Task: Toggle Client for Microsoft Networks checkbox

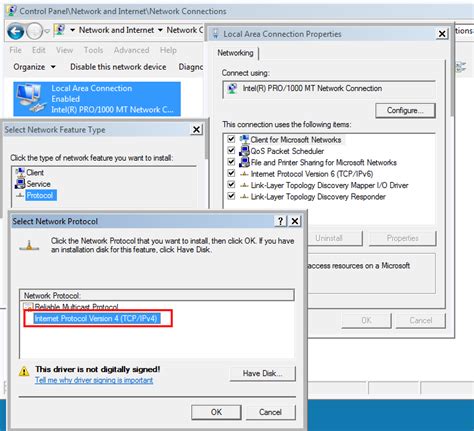Action: click(231, 139)
